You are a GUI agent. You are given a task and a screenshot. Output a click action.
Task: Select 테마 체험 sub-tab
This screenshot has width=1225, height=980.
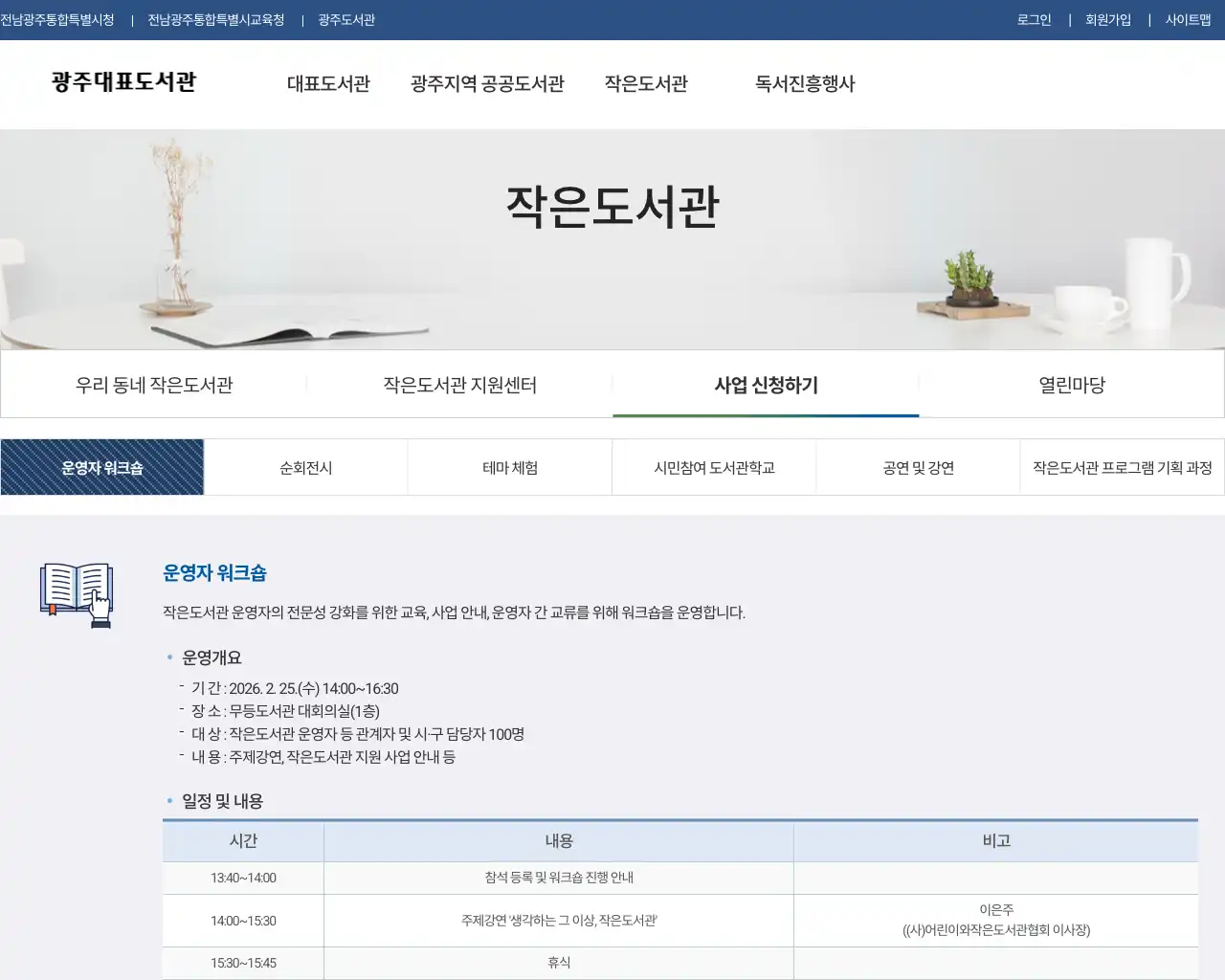(510, 467)
